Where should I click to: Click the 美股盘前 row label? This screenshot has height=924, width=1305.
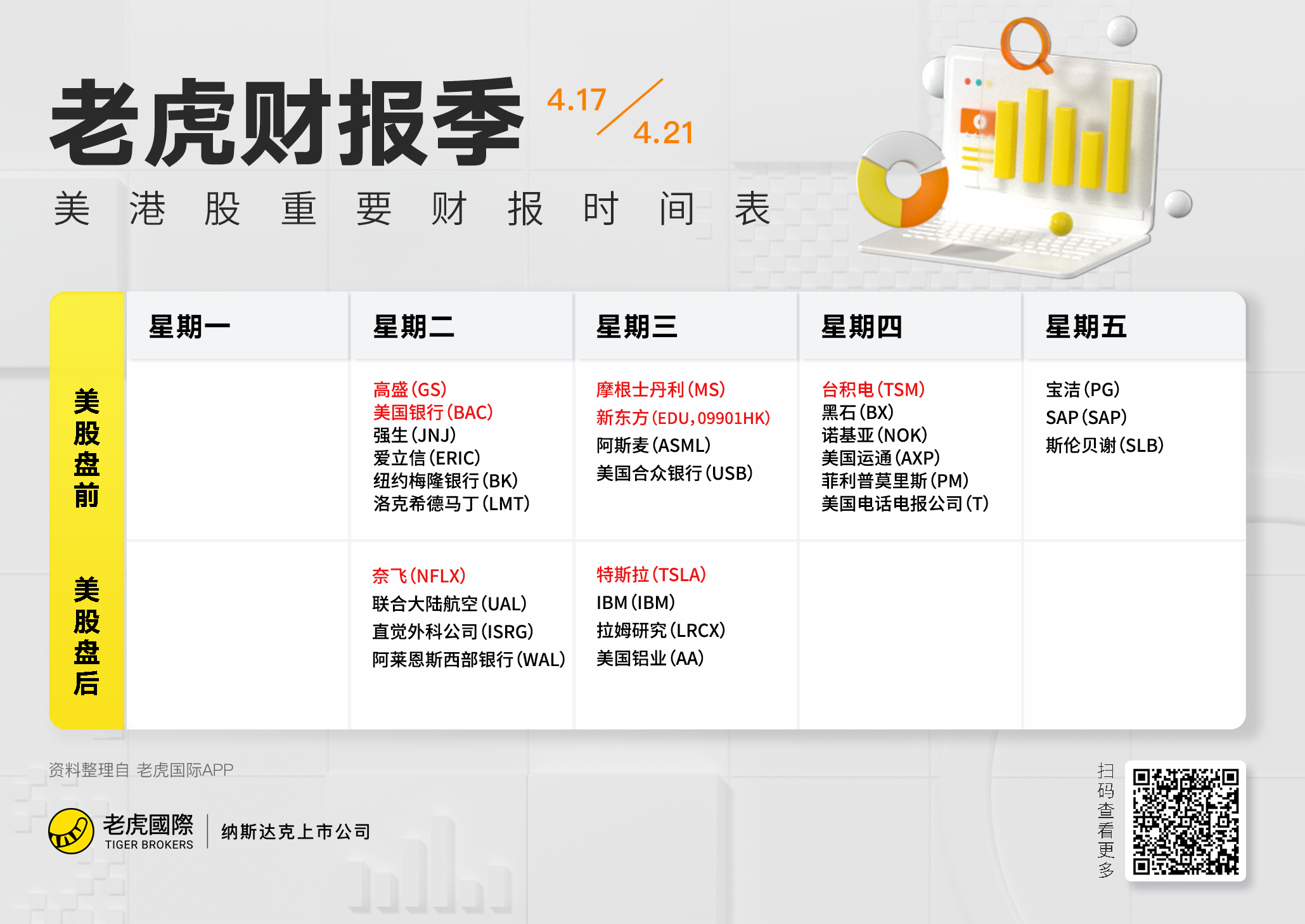coord(87,448)
